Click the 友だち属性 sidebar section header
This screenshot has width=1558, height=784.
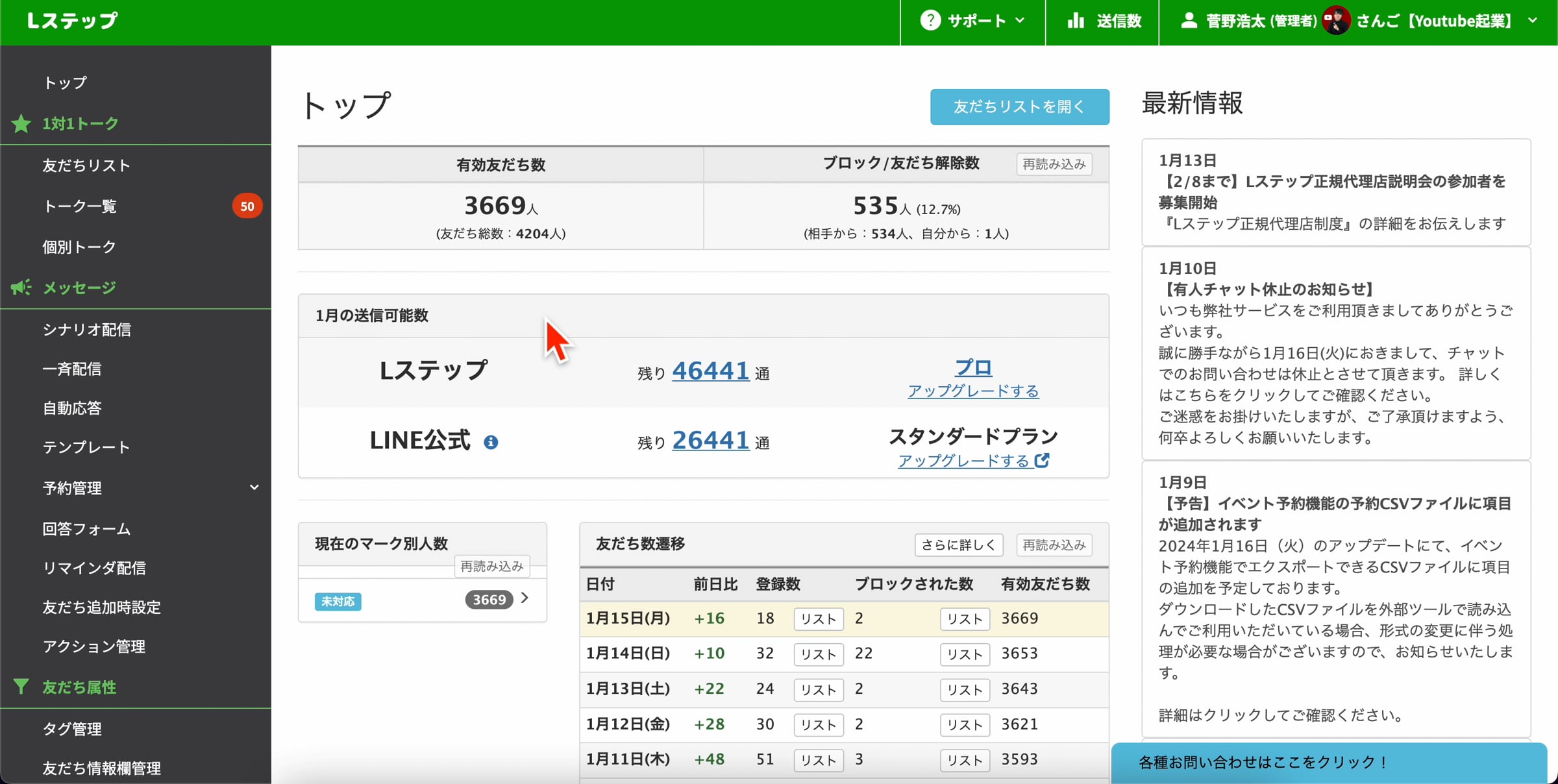point(79,687)
